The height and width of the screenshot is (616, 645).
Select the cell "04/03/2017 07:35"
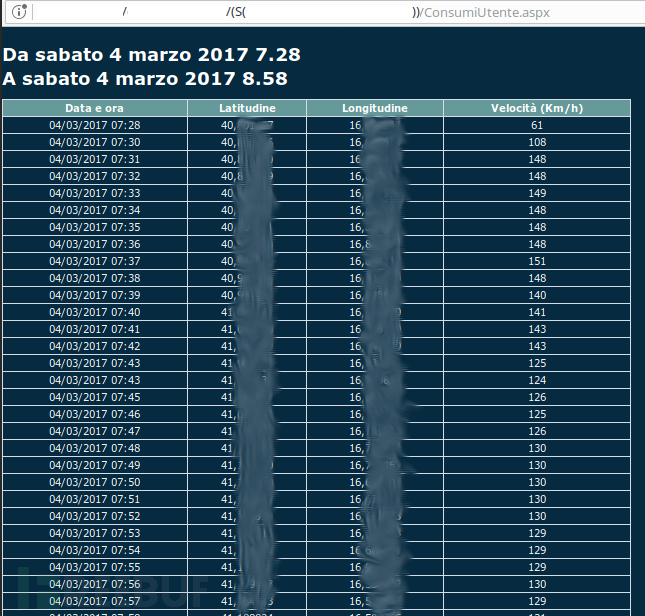95,227
